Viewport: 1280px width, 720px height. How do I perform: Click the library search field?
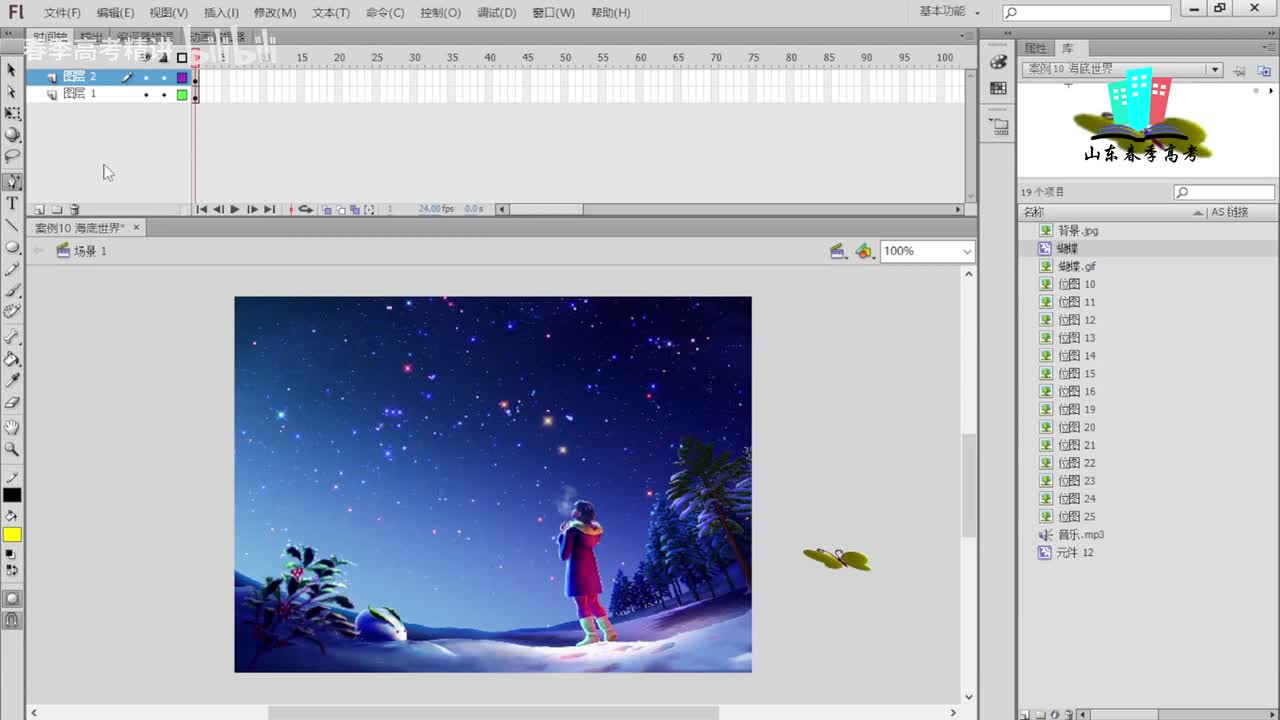tap(1225, 192)
